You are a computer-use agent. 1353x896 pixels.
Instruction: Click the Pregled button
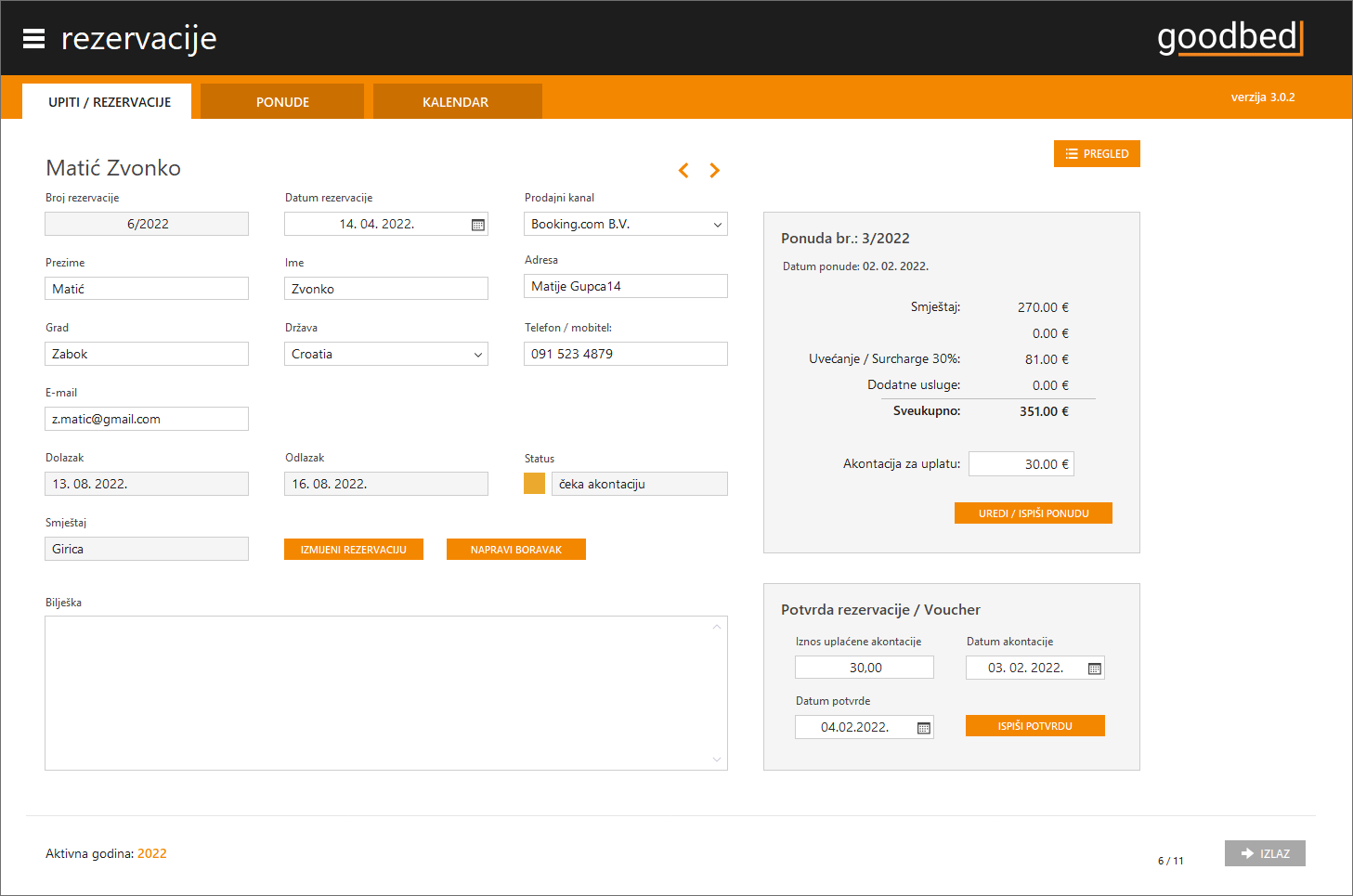[x=1097, y=153]
